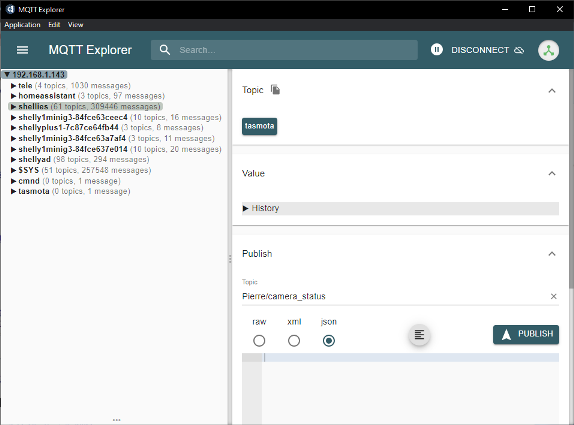Expand the homeassistant topic node

click(14, 96)
